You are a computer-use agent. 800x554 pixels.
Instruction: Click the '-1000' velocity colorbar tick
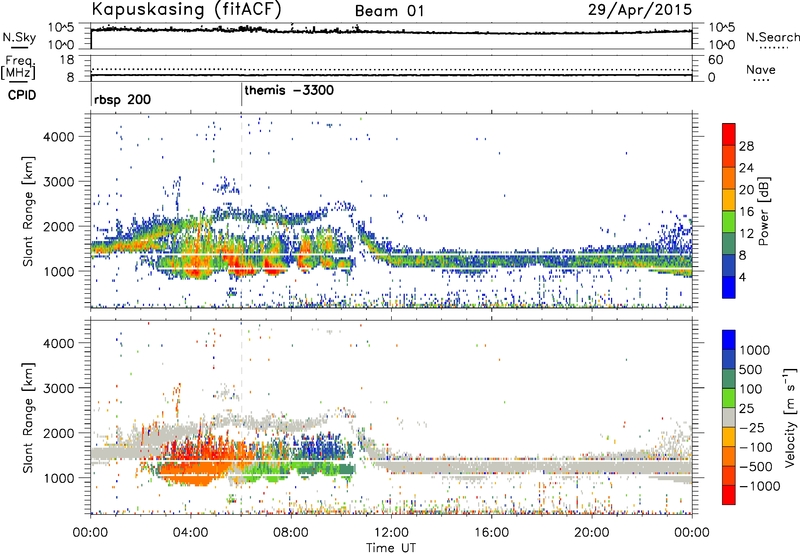(759, 486)
